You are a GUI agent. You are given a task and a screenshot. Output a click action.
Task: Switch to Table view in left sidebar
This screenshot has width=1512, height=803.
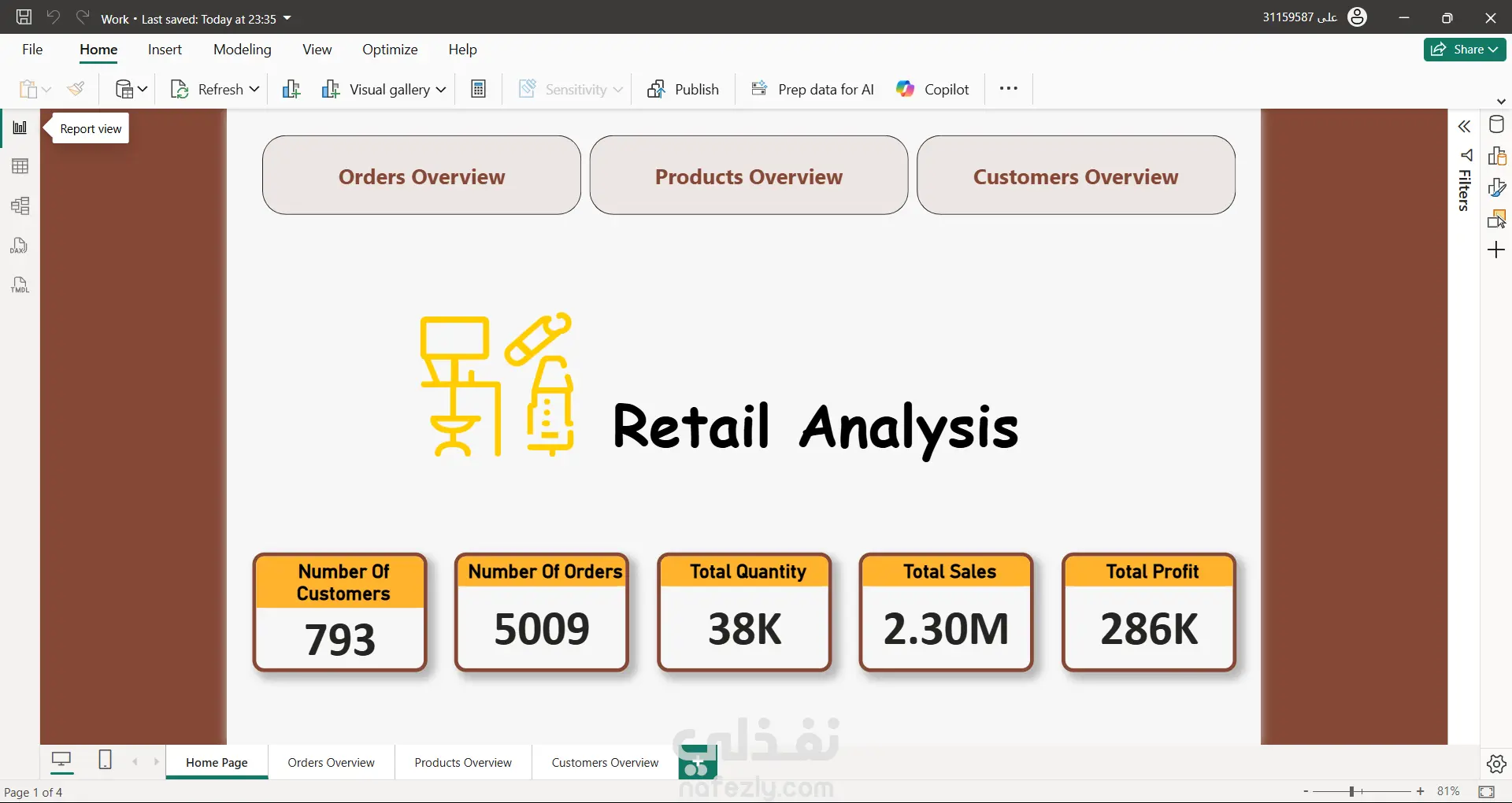click(x=20, y=166)
